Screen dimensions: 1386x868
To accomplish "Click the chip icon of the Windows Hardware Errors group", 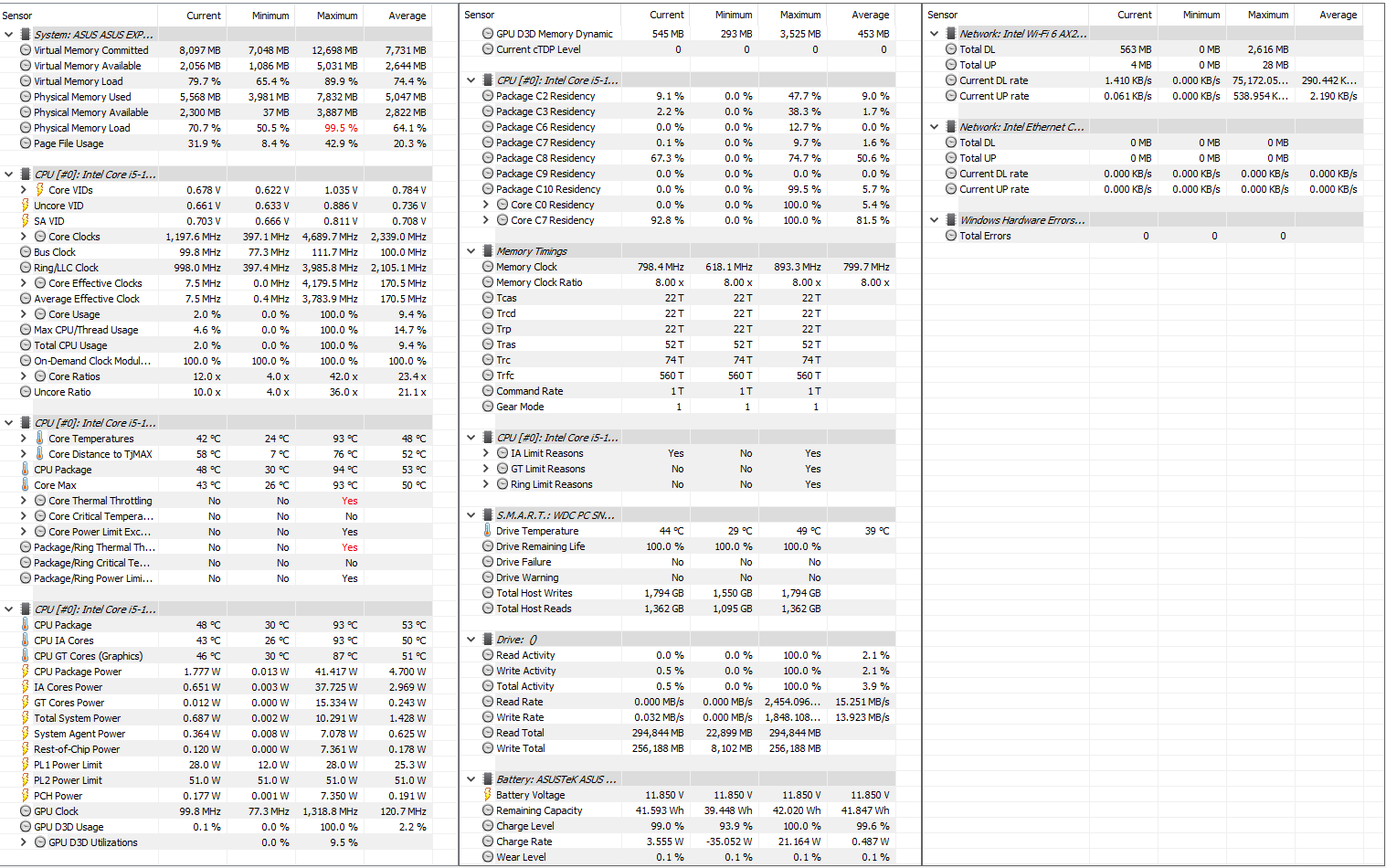I will pyautogui.click(x=951, y=220).
